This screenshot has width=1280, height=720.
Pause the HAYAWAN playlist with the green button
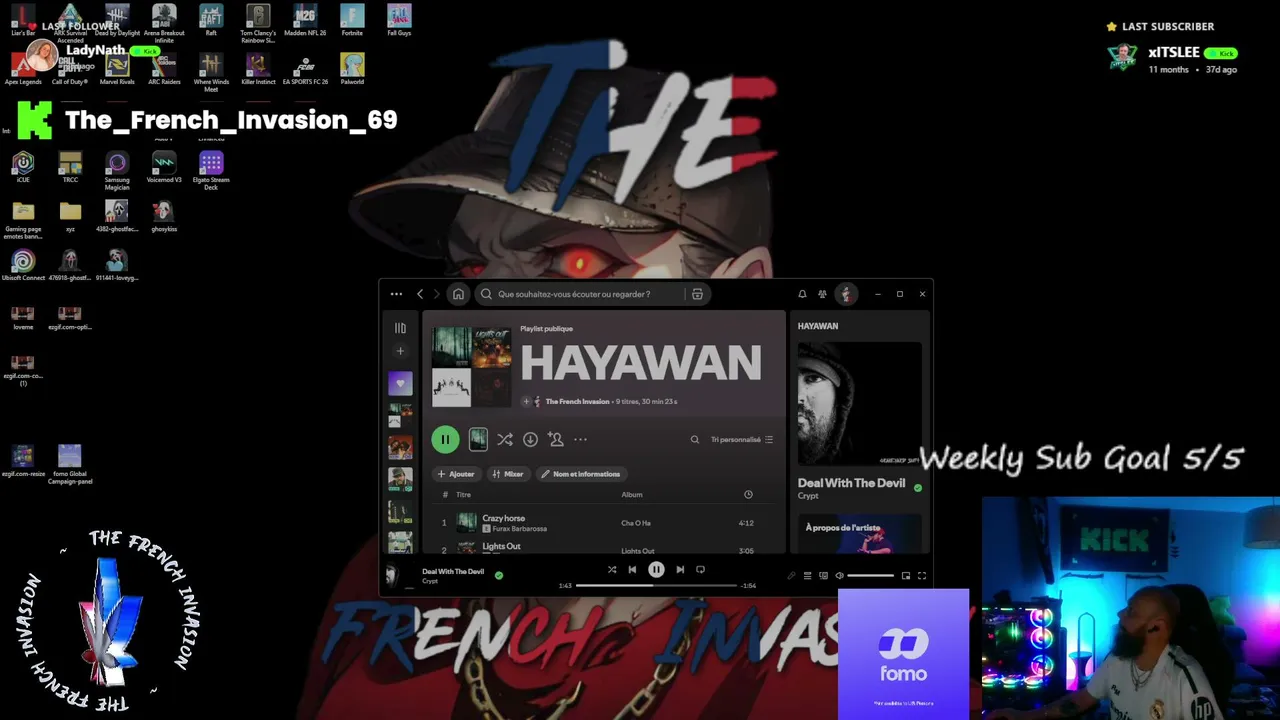coord(445,439)
